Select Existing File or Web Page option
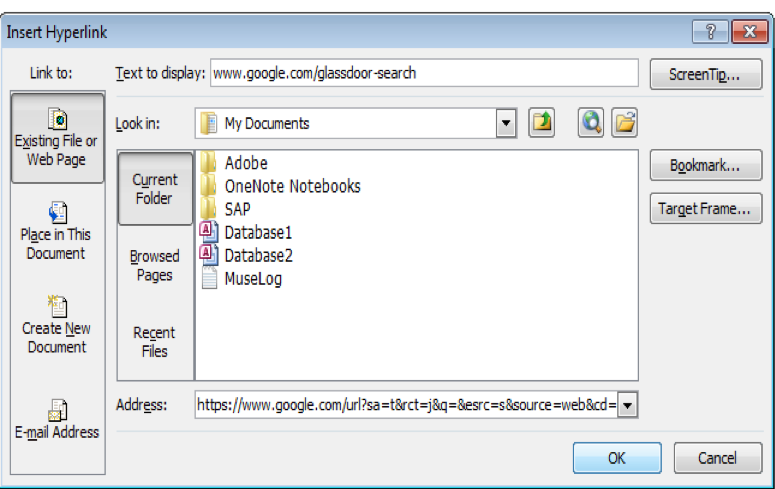 click(57, 138)
